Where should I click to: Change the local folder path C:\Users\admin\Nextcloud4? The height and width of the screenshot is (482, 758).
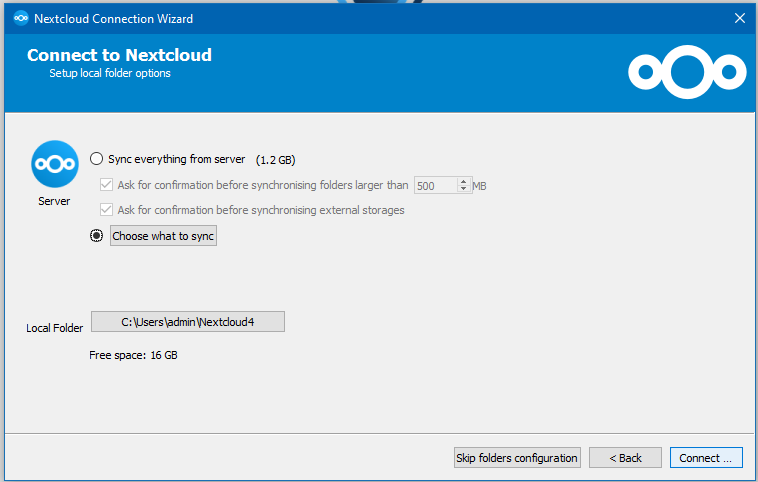click(x=188, y=321)
